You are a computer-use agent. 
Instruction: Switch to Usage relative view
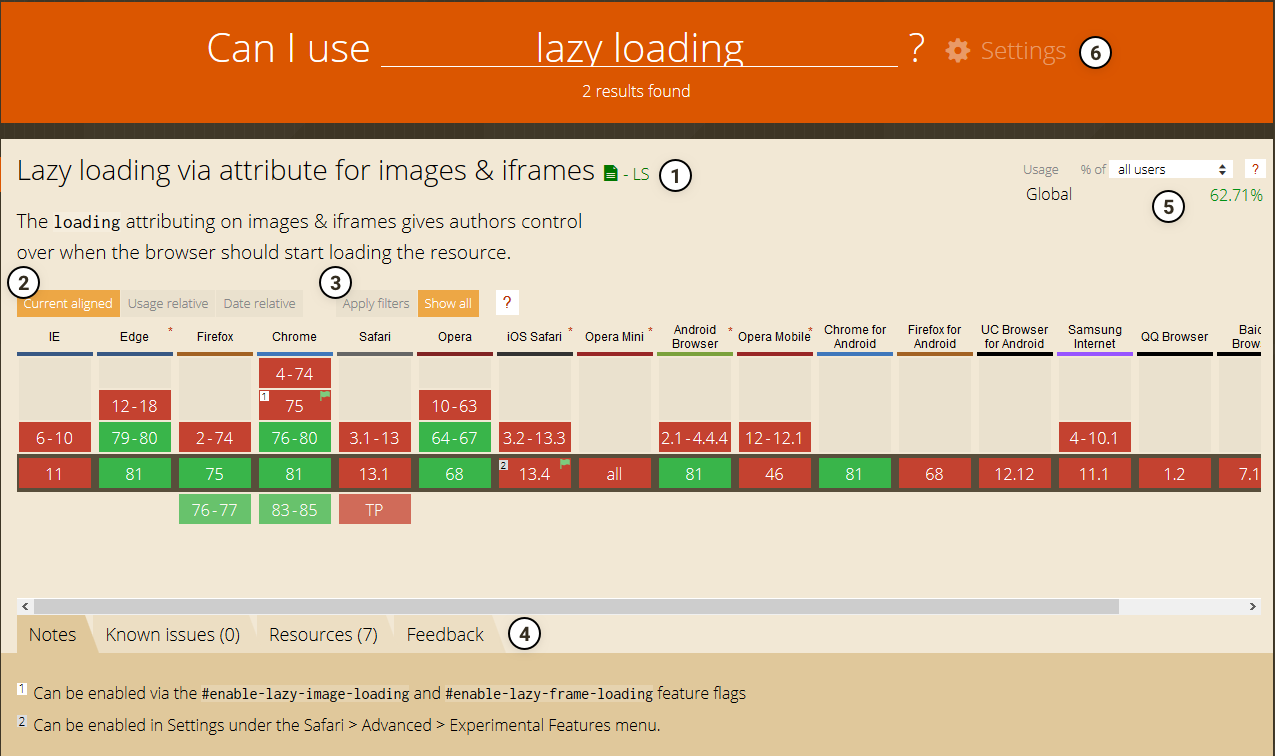[x=168, y=303]
